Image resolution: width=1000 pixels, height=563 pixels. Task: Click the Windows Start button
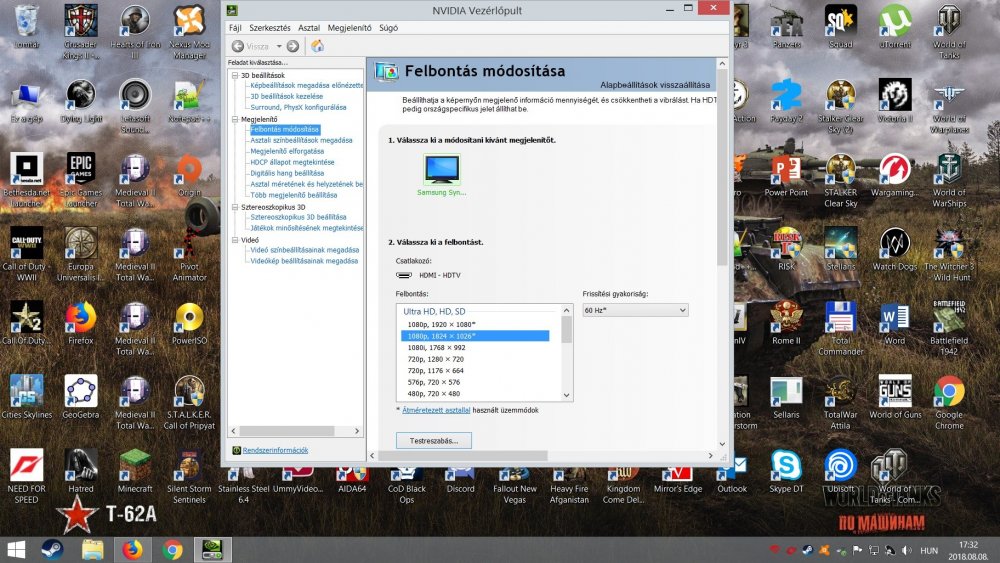click(15, 550)
